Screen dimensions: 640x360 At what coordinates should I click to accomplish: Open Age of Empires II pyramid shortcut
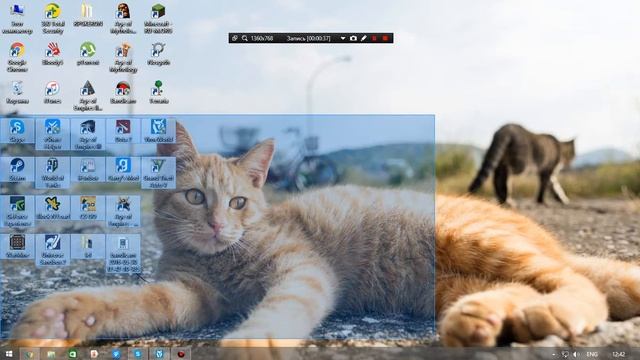pyautogui.click(x=88, y=96)
